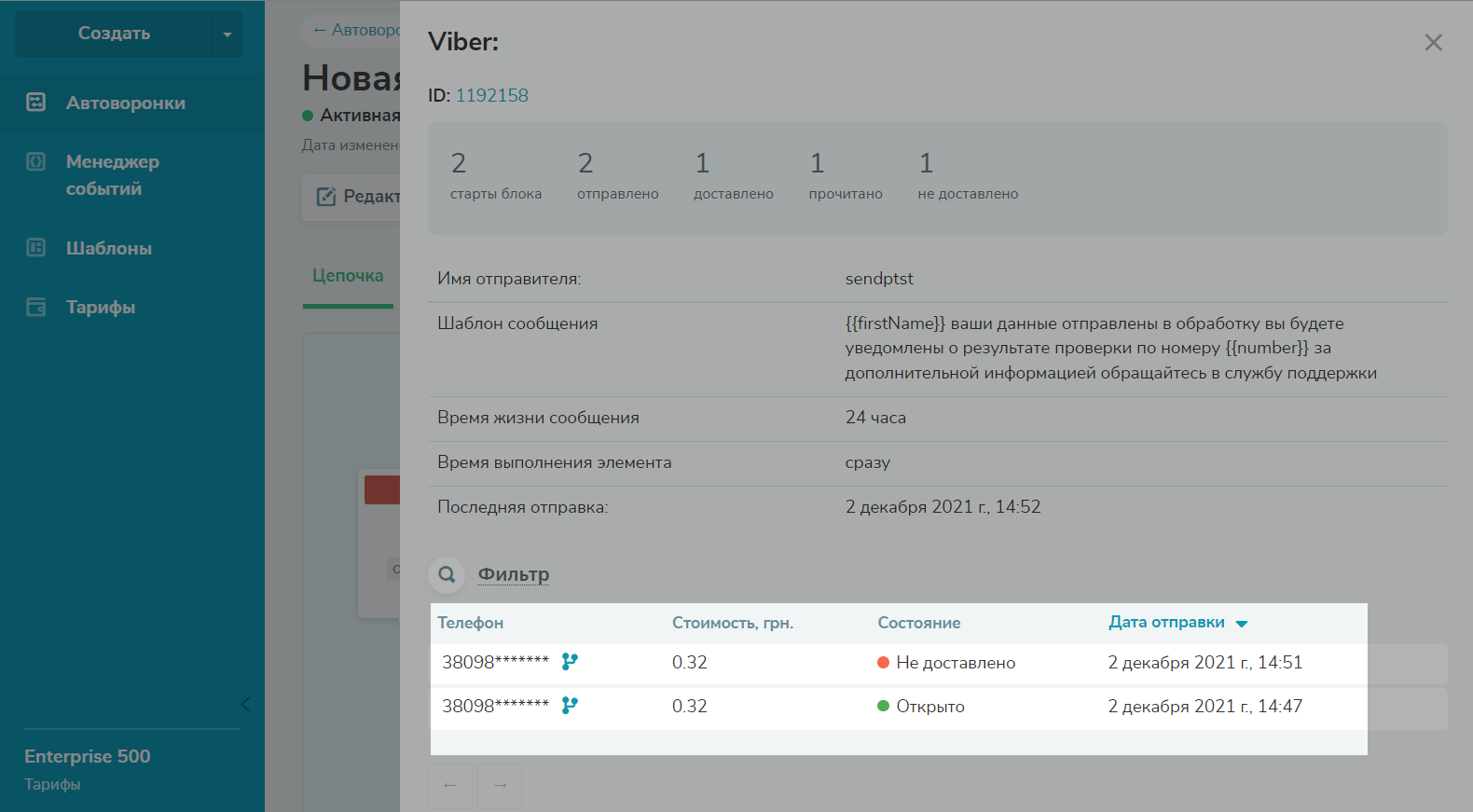Screen dimensions: 1473x812
Task: Go to Шаблоны in the sidebar
Action: [x=108, y=249]
